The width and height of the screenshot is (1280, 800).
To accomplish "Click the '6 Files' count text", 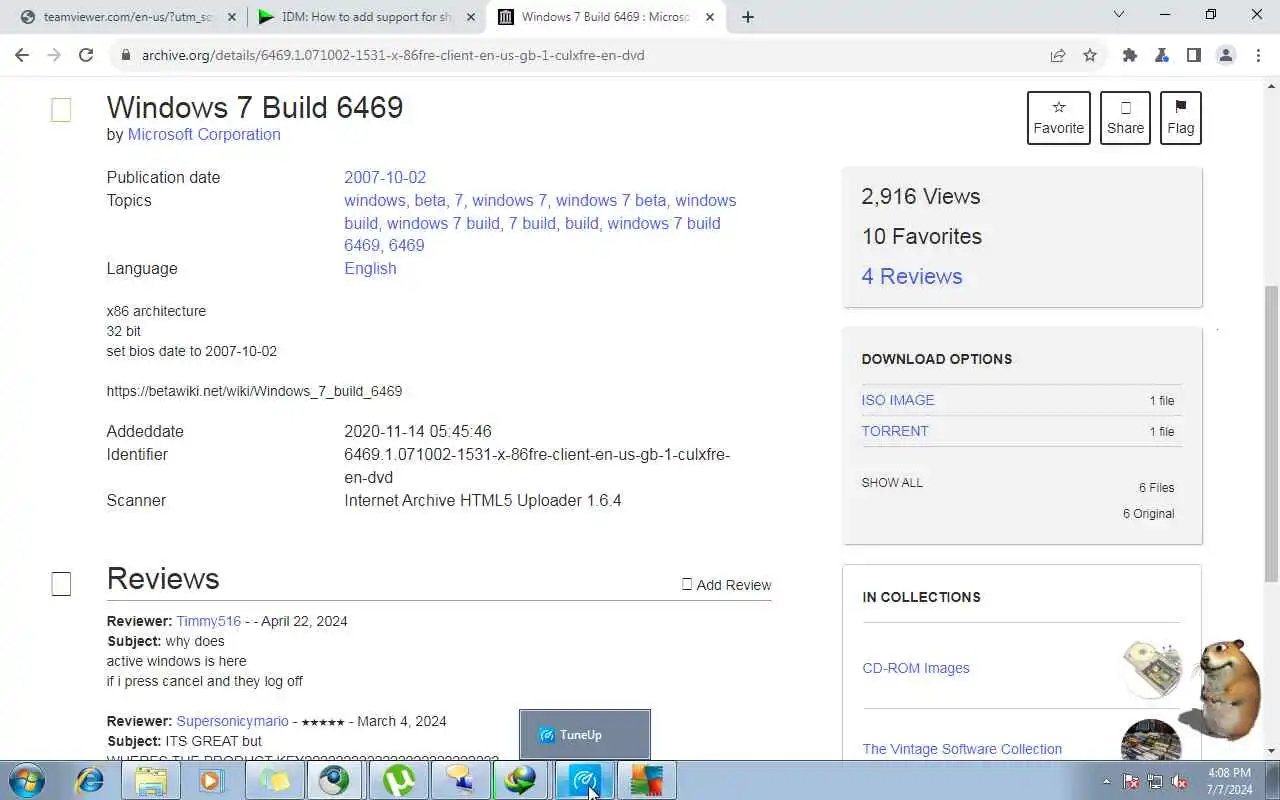I will point(1156,487).
